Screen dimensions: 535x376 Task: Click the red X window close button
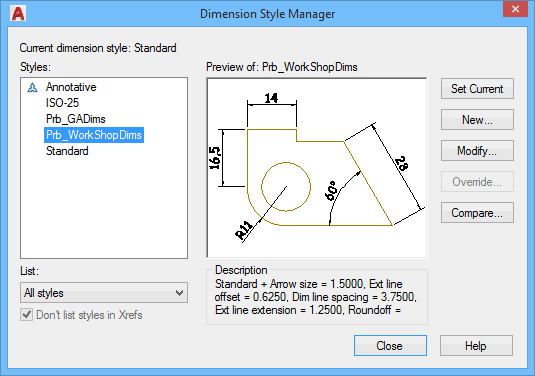tap(515, 9)
